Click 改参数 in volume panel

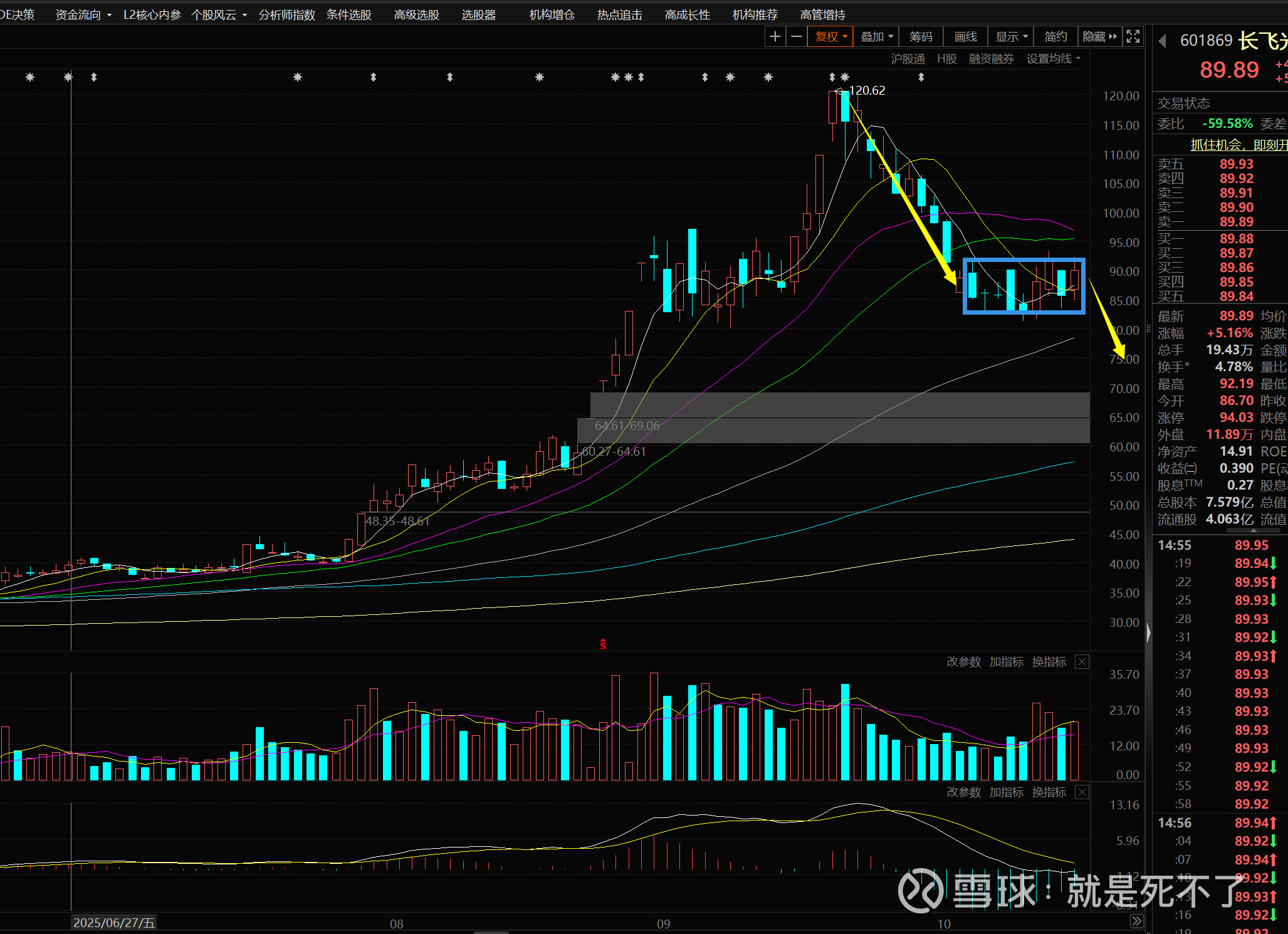pos(963,662)
